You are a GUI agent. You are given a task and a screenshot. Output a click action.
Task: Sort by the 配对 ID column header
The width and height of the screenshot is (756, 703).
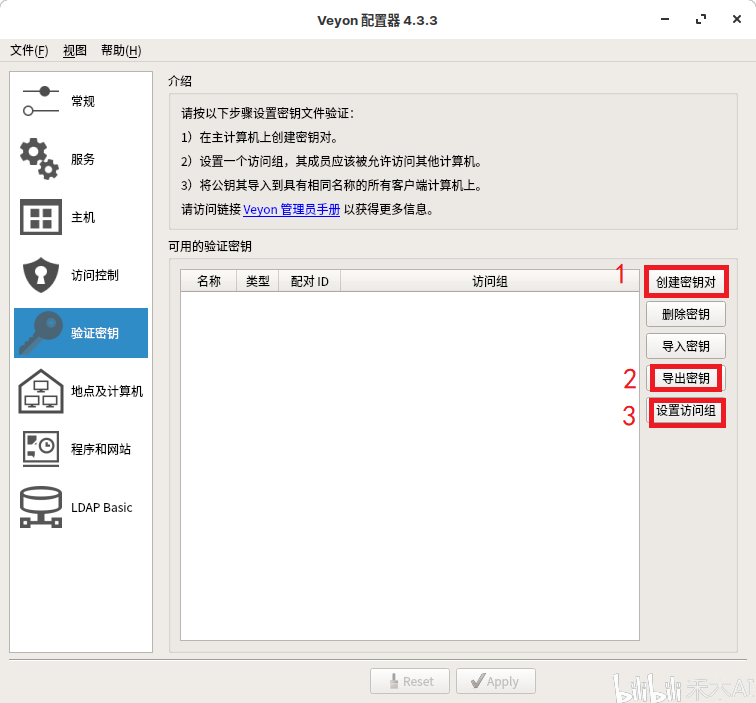[310, 281]
